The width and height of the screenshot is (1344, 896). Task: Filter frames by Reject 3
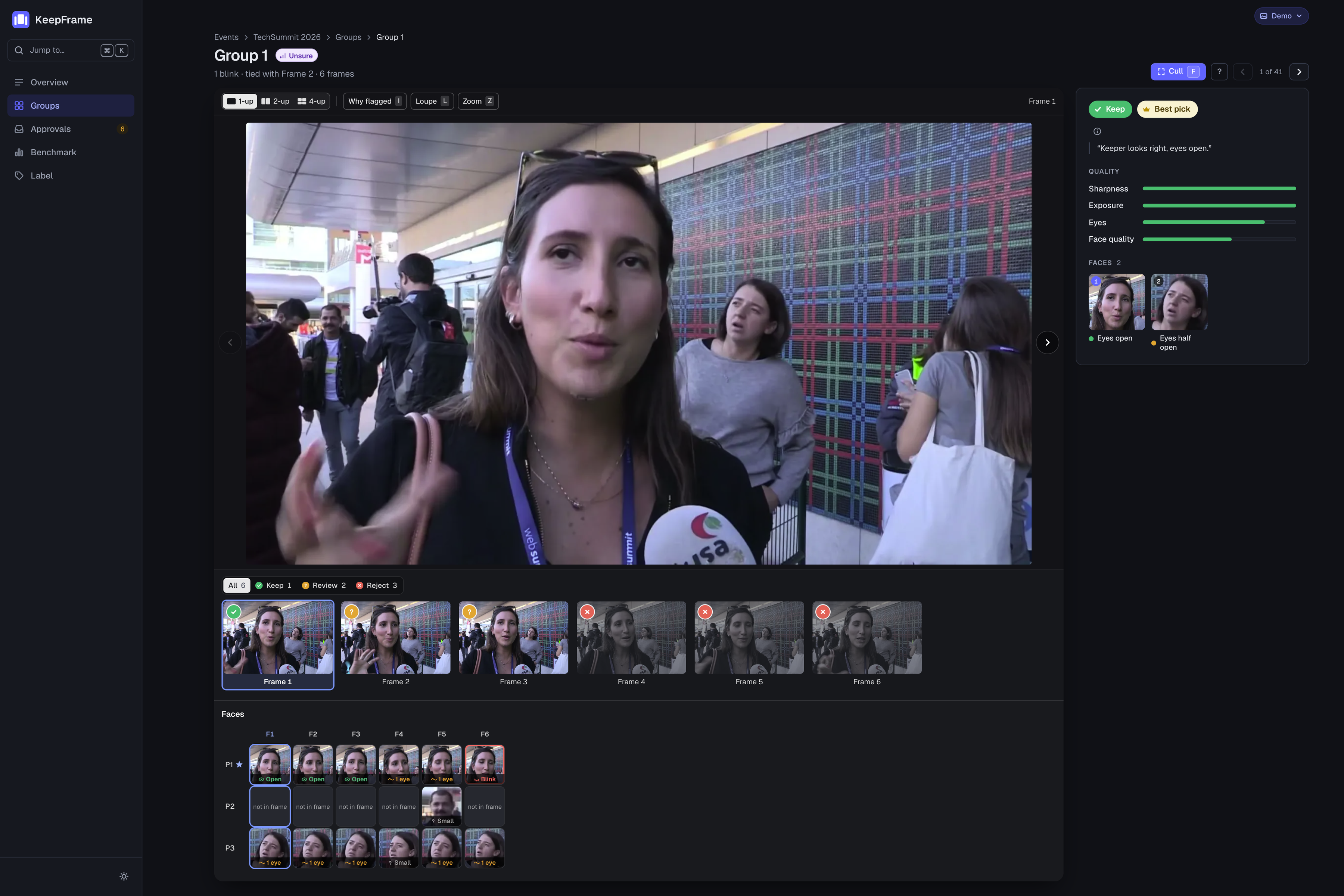coord(377,585)
